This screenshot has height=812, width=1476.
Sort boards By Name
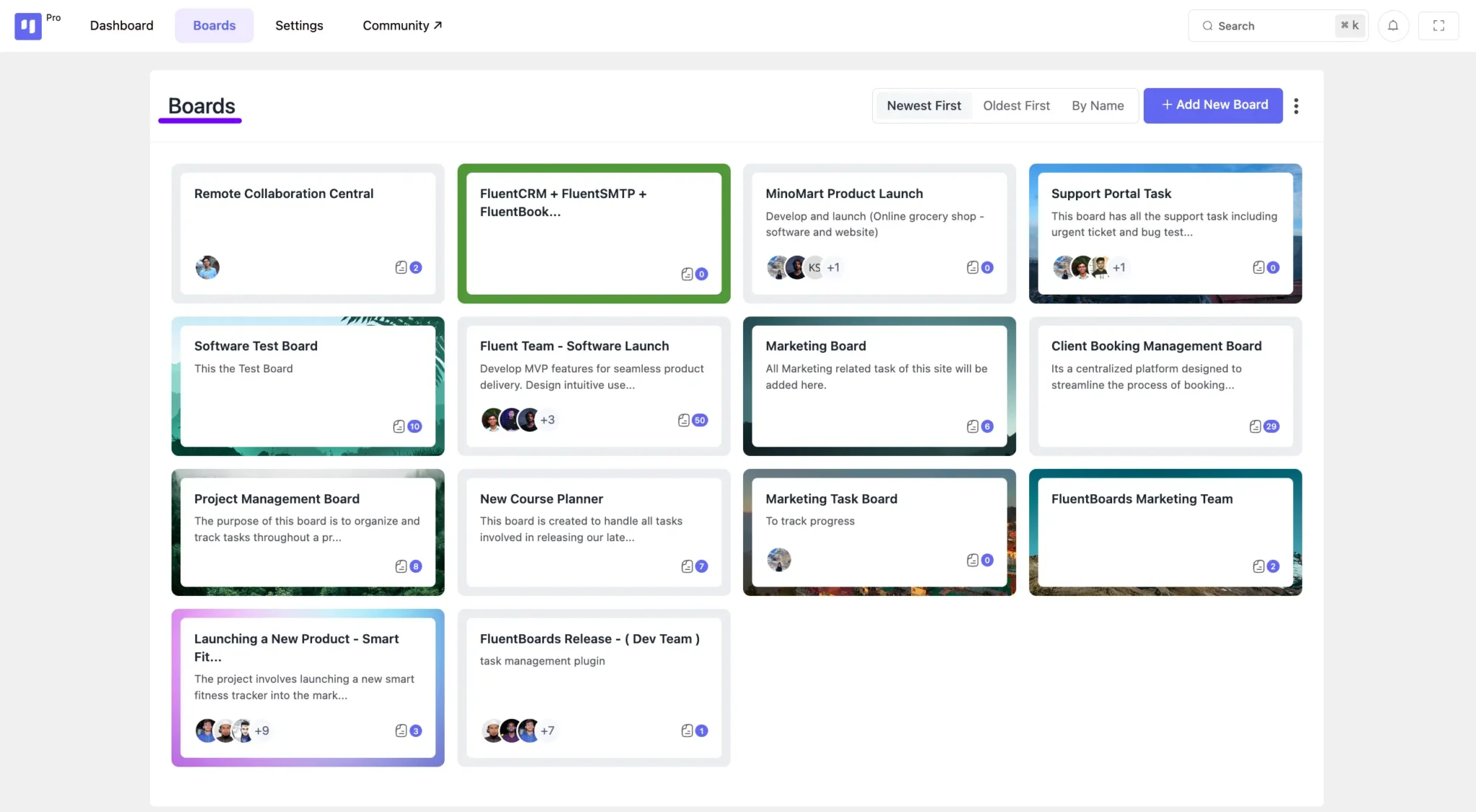1097,106
